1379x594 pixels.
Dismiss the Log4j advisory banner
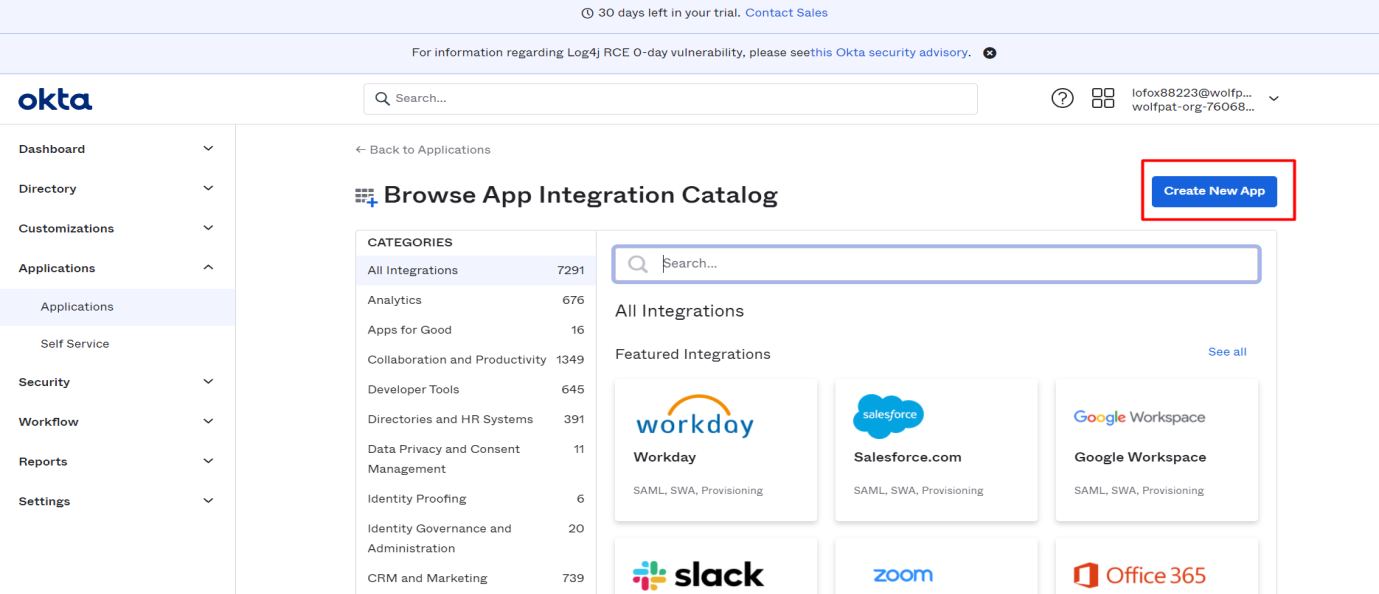click(x=990, y=53)
